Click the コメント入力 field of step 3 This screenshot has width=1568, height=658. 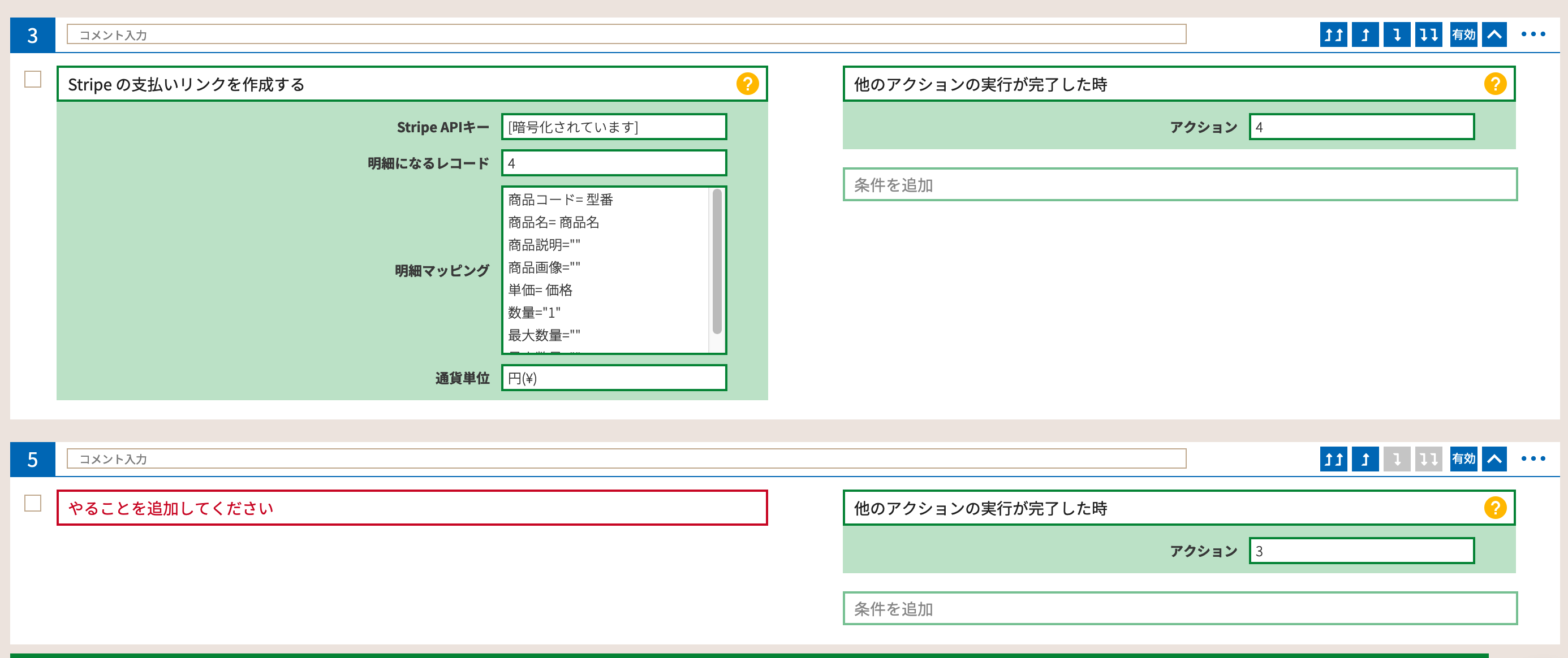(x=626, y=34)
